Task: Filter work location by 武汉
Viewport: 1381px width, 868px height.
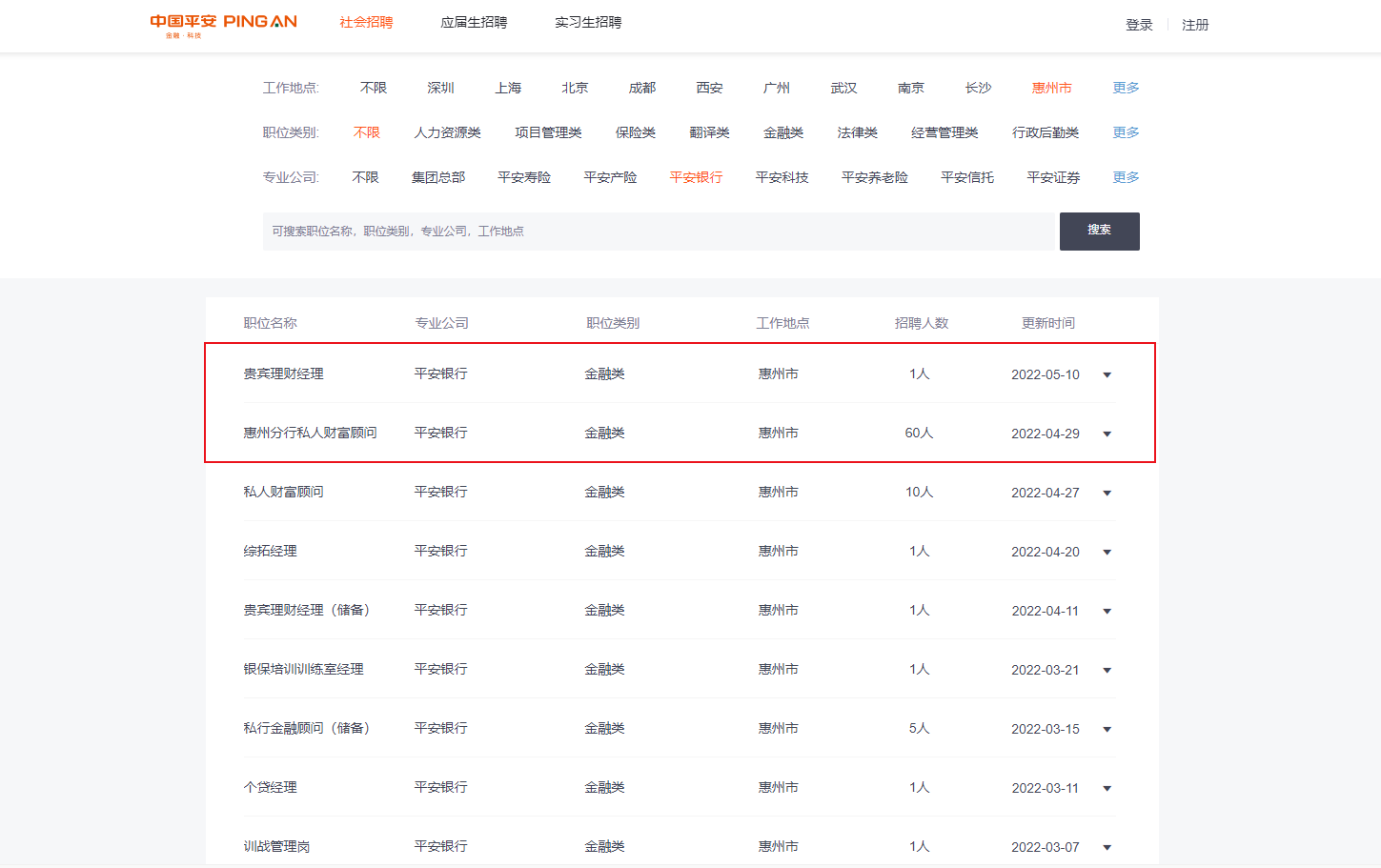Action: pyautogui.click(x=843, y=88)
